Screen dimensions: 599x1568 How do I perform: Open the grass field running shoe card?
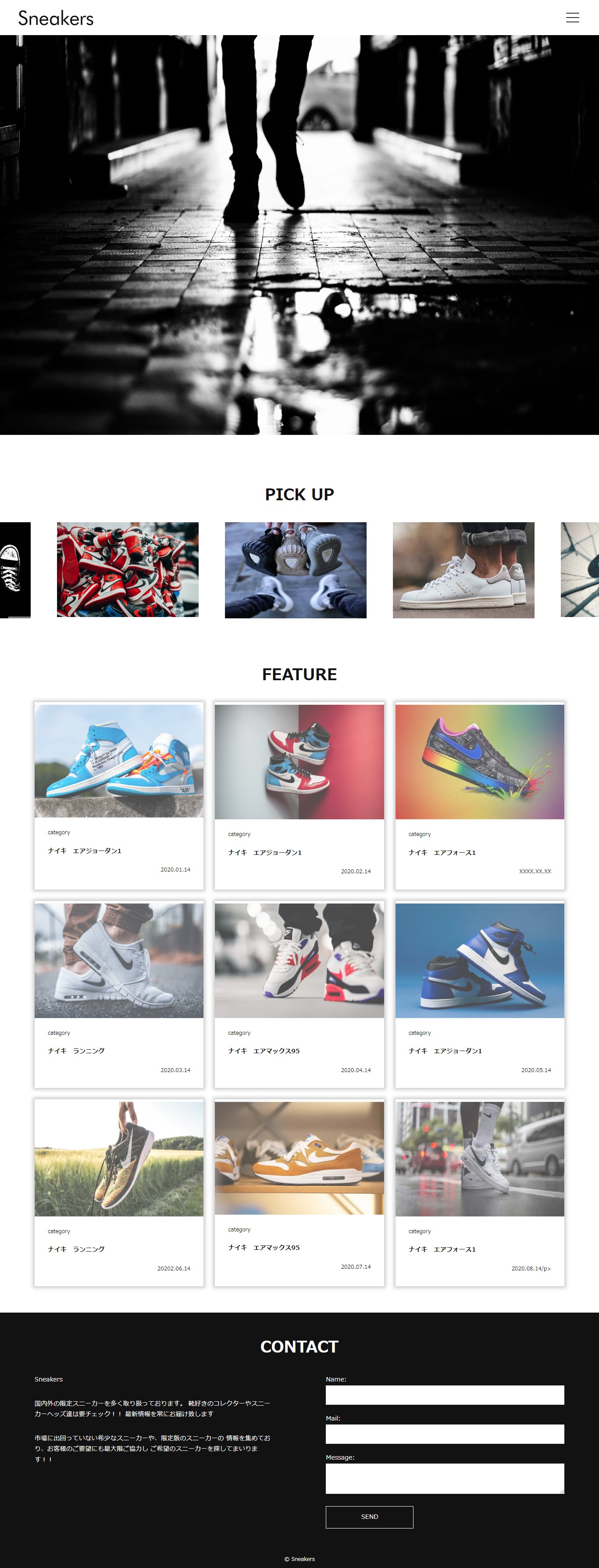119,1192
